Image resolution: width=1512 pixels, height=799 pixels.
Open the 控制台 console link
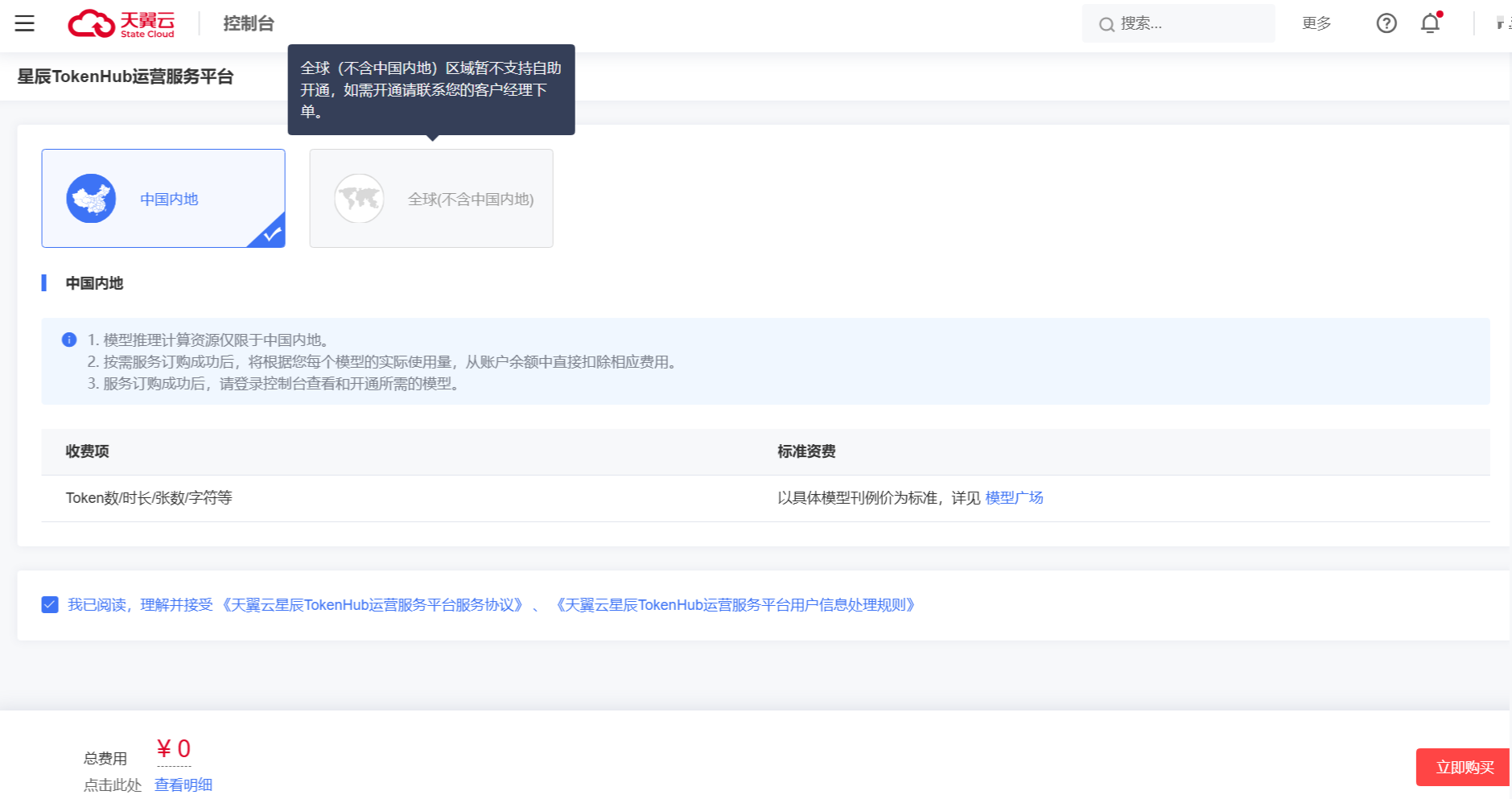tap(249, 23)
